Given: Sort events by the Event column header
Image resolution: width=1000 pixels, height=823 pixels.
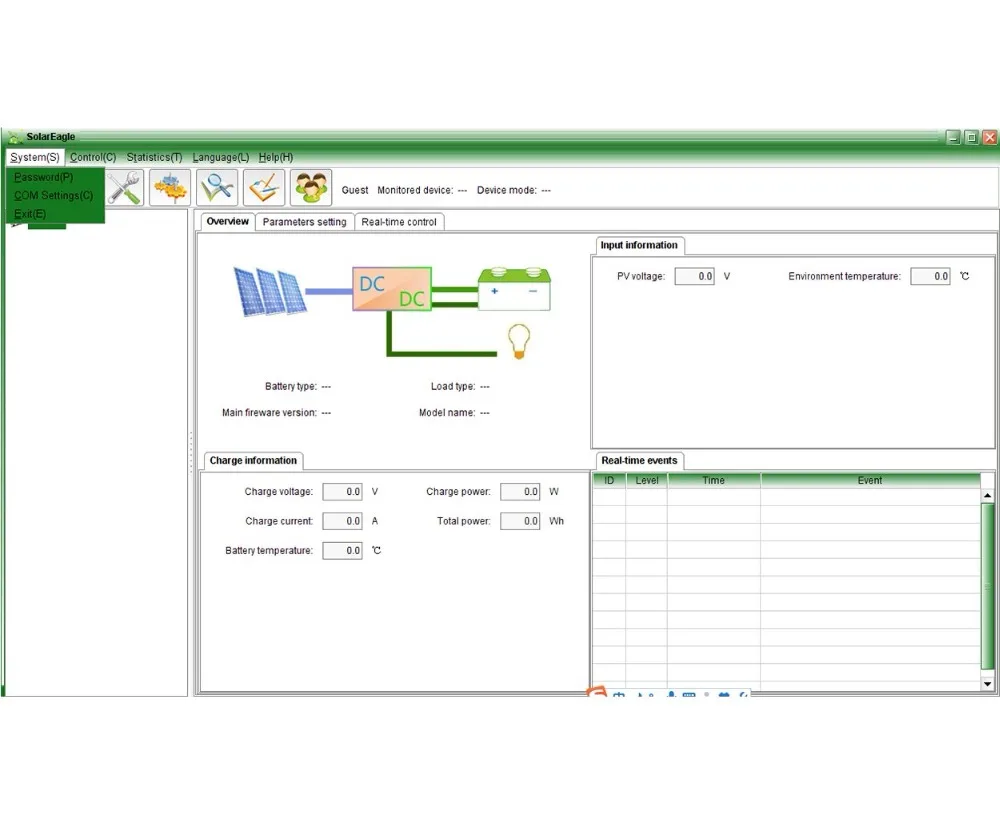Looking at the screenshot, I should 870,480.
